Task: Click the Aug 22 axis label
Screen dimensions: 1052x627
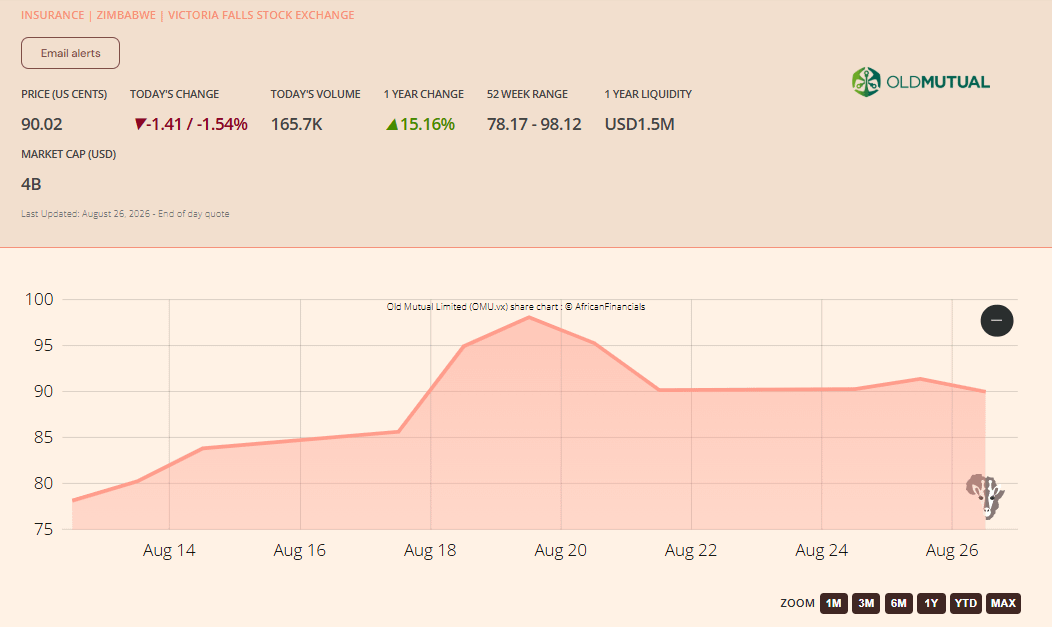Action: click(691, 551)
